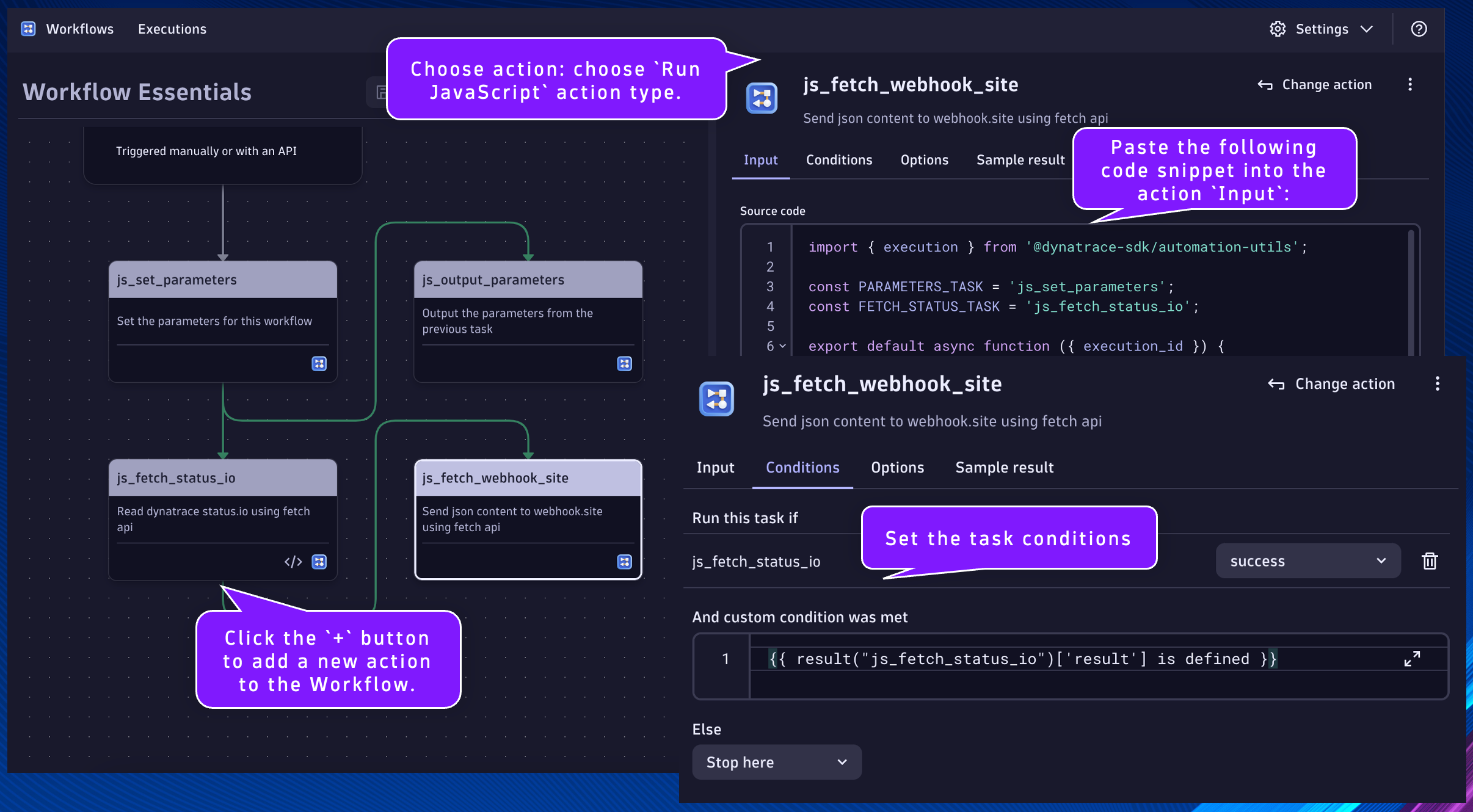
Task: Select the js_set_parameters workflow node
Action: pyautogui.click(x=223, y=322)
